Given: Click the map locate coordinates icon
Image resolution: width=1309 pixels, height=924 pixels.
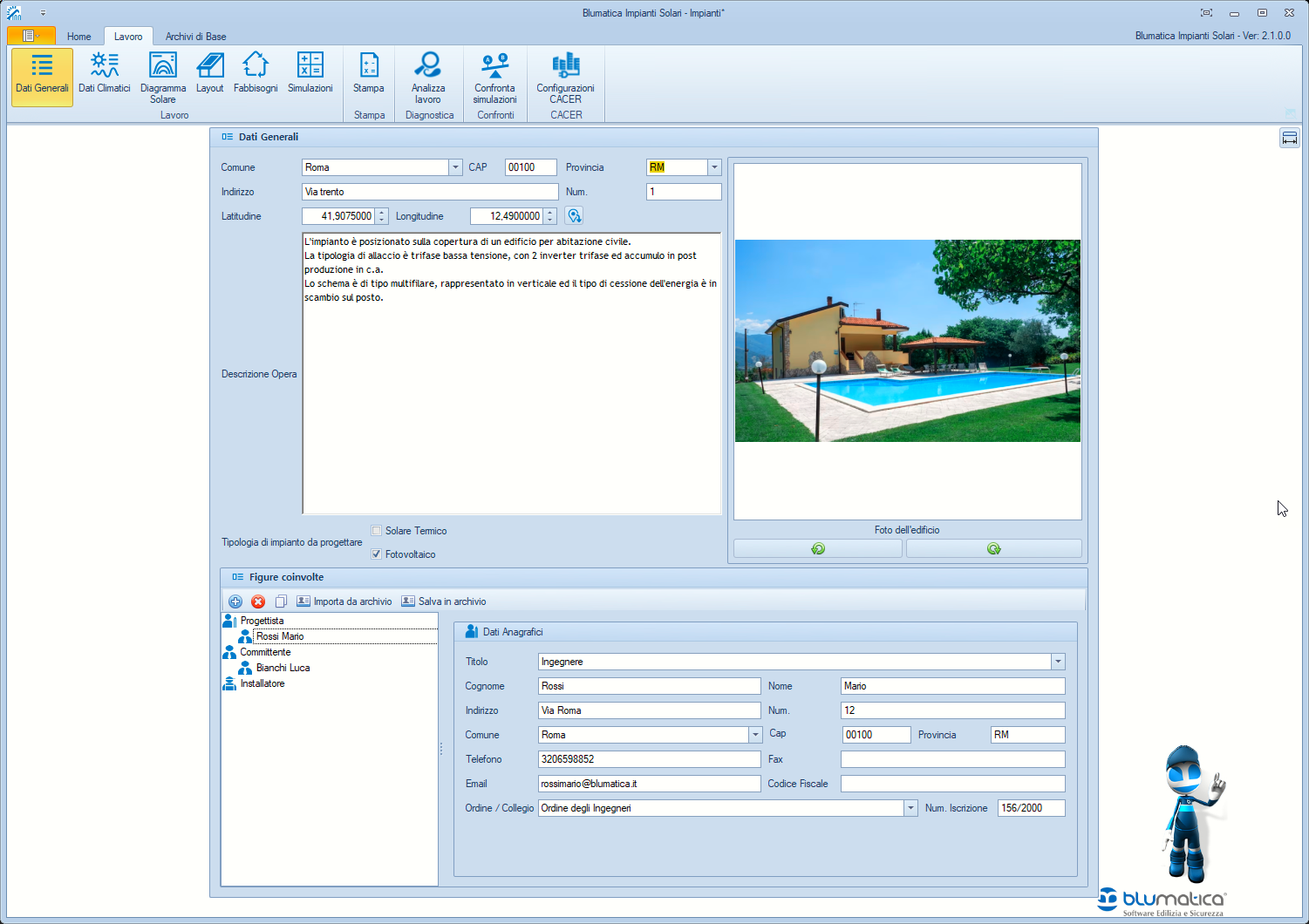Looking at the screenshot, I should point(574,216).
